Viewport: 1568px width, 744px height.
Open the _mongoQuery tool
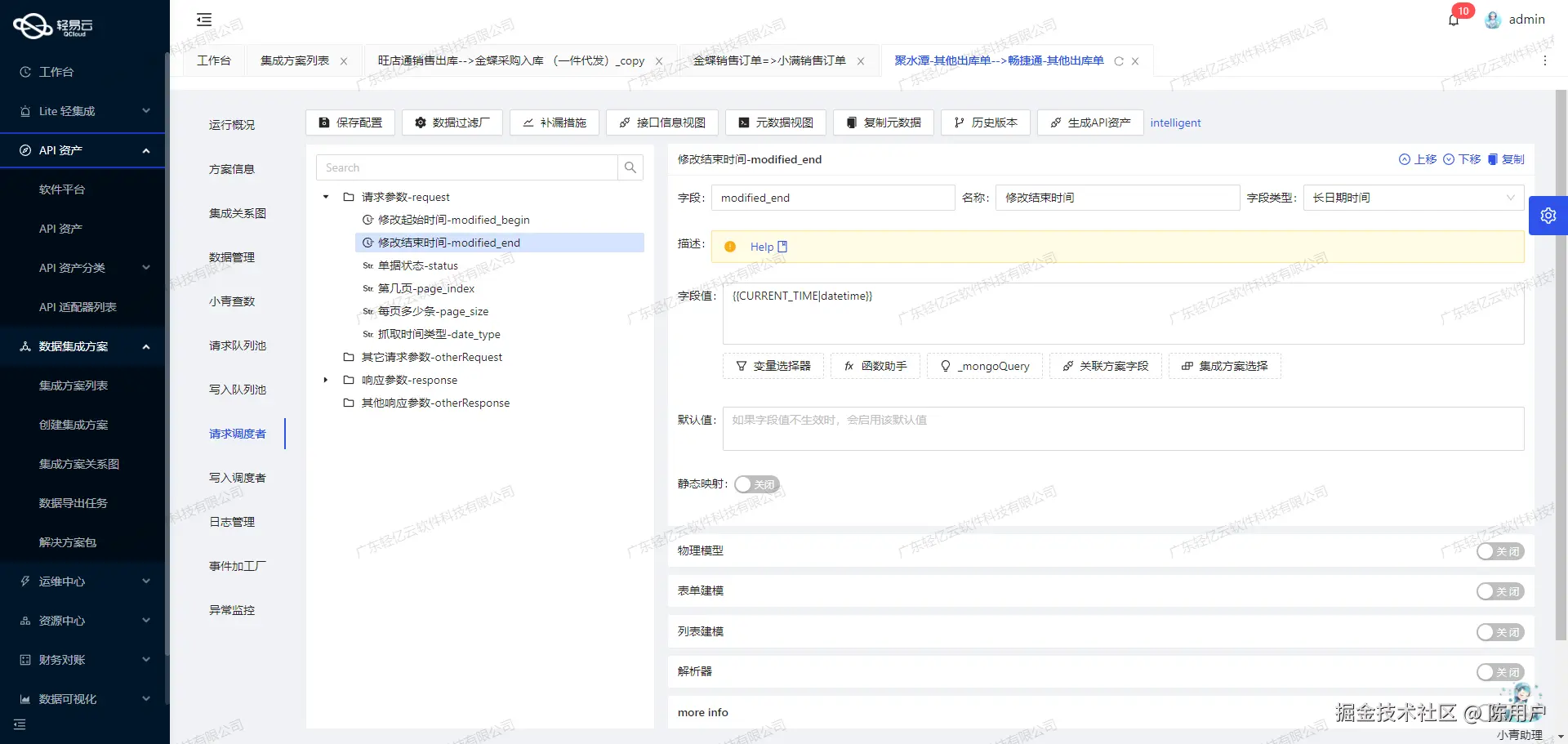click(985, 366)
